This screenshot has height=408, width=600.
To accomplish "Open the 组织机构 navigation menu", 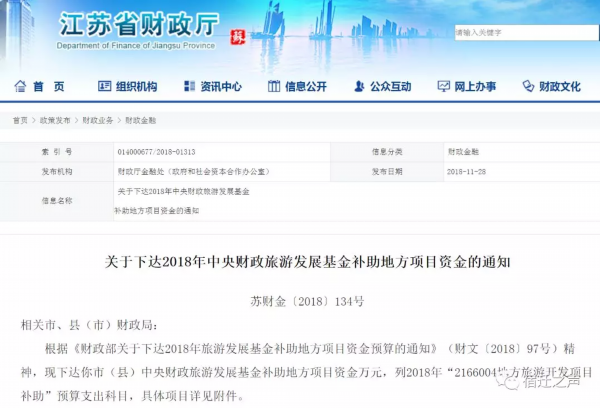I will (x=136, y=87).
